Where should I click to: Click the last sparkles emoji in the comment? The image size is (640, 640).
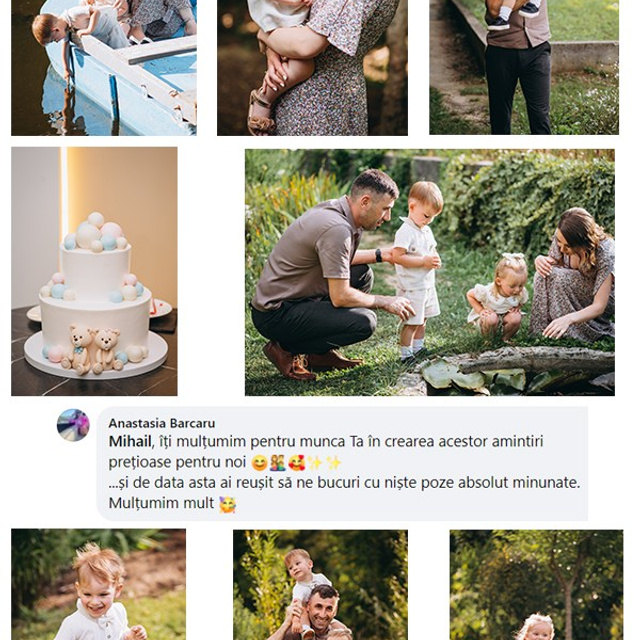(333, 463)
